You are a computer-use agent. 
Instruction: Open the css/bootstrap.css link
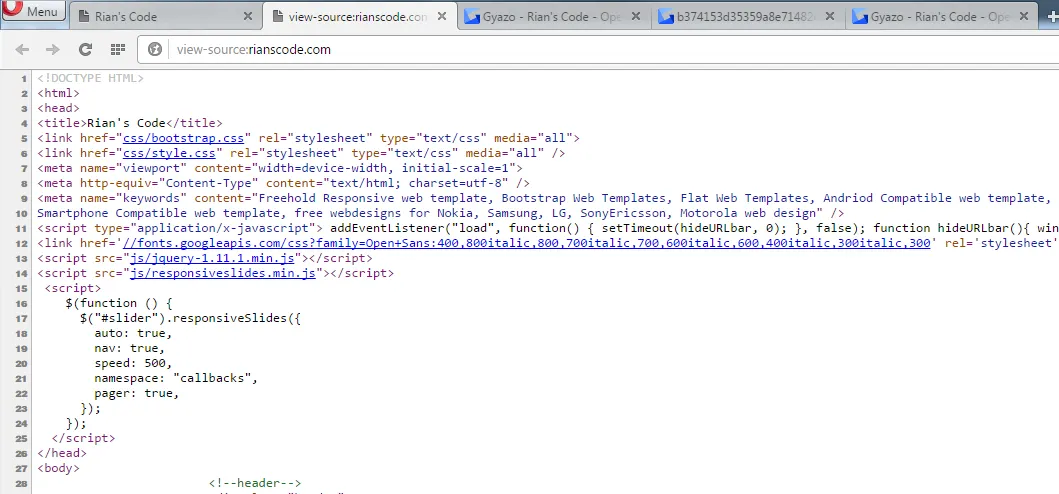[x=183, y=138]
